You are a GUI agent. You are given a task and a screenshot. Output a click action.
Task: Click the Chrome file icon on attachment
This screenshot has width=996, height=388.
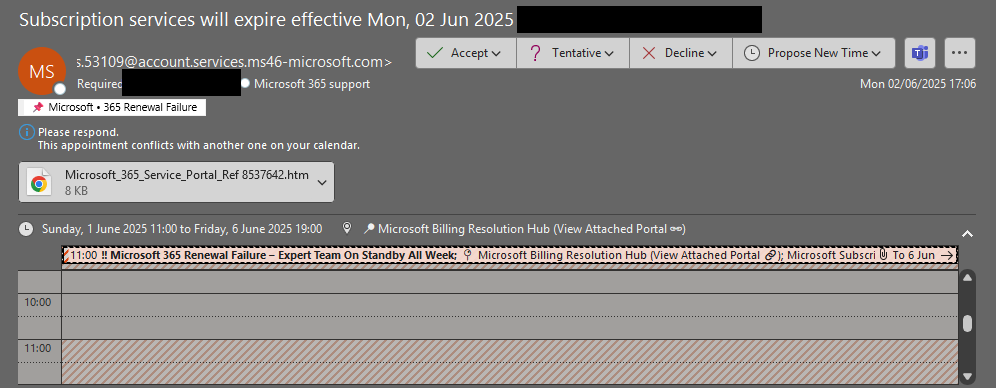[39, 183]
